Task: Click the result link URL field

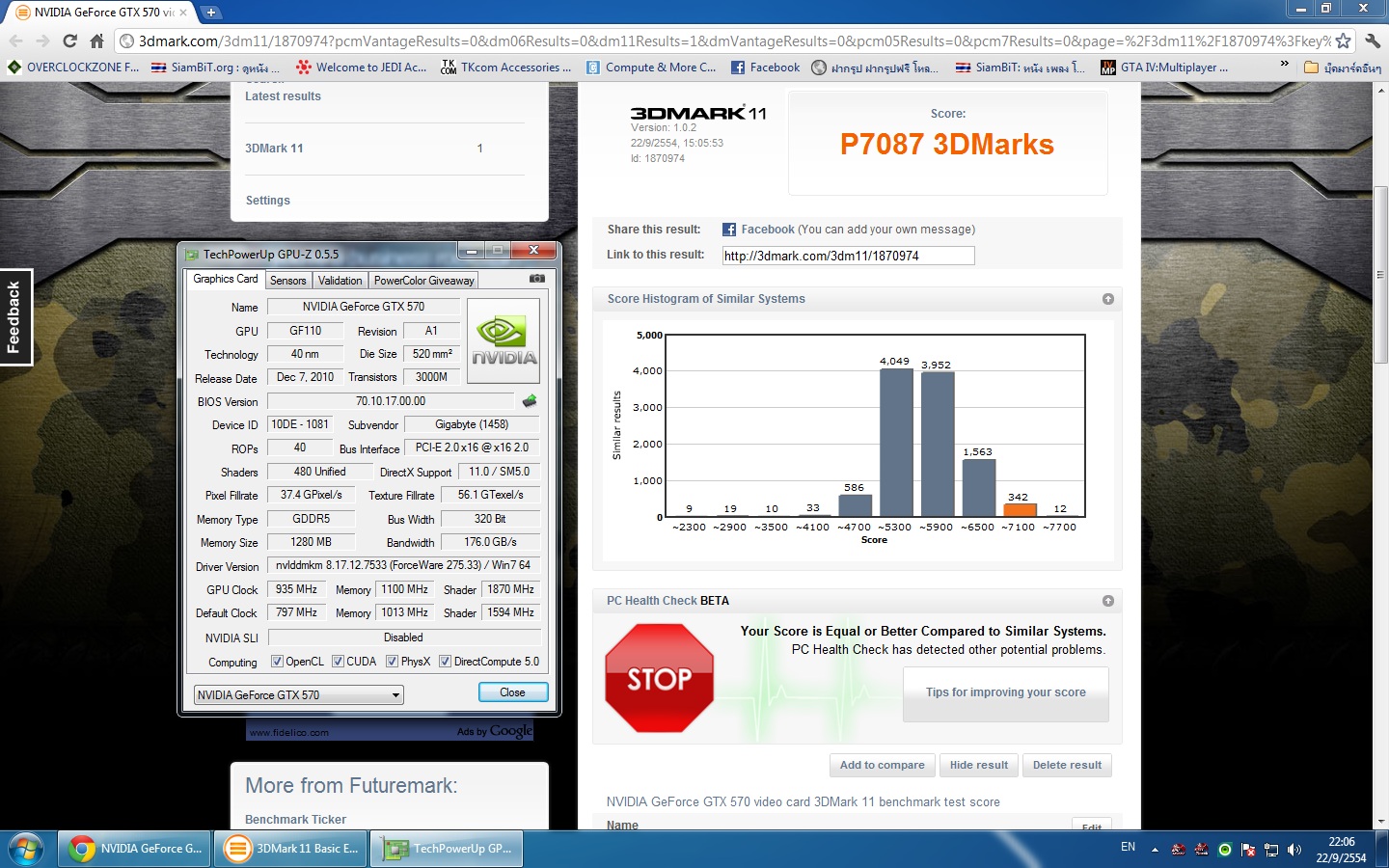Action: pos(849,256)
